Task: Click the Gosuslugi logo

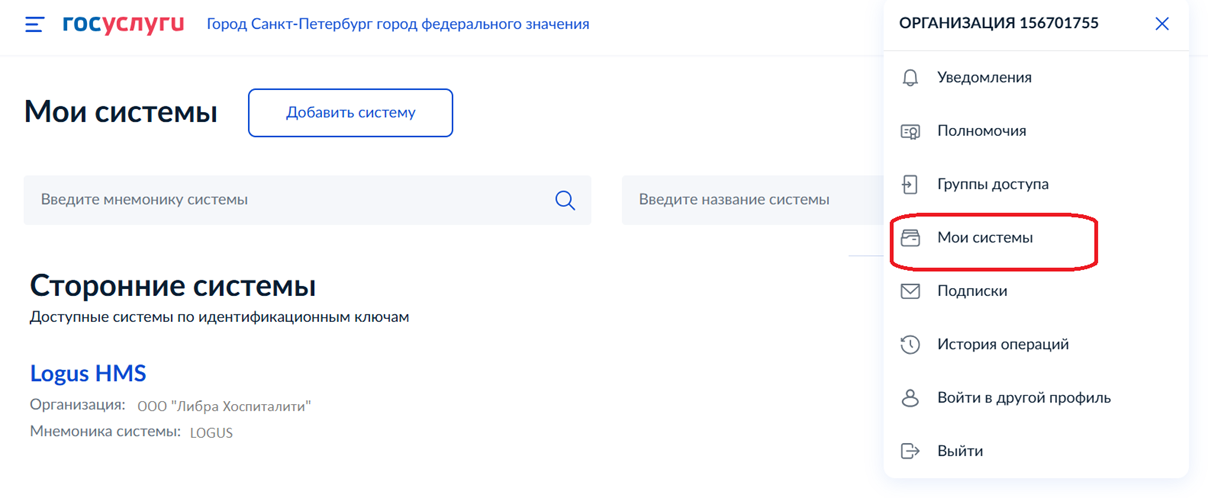Action: point(123,24)
